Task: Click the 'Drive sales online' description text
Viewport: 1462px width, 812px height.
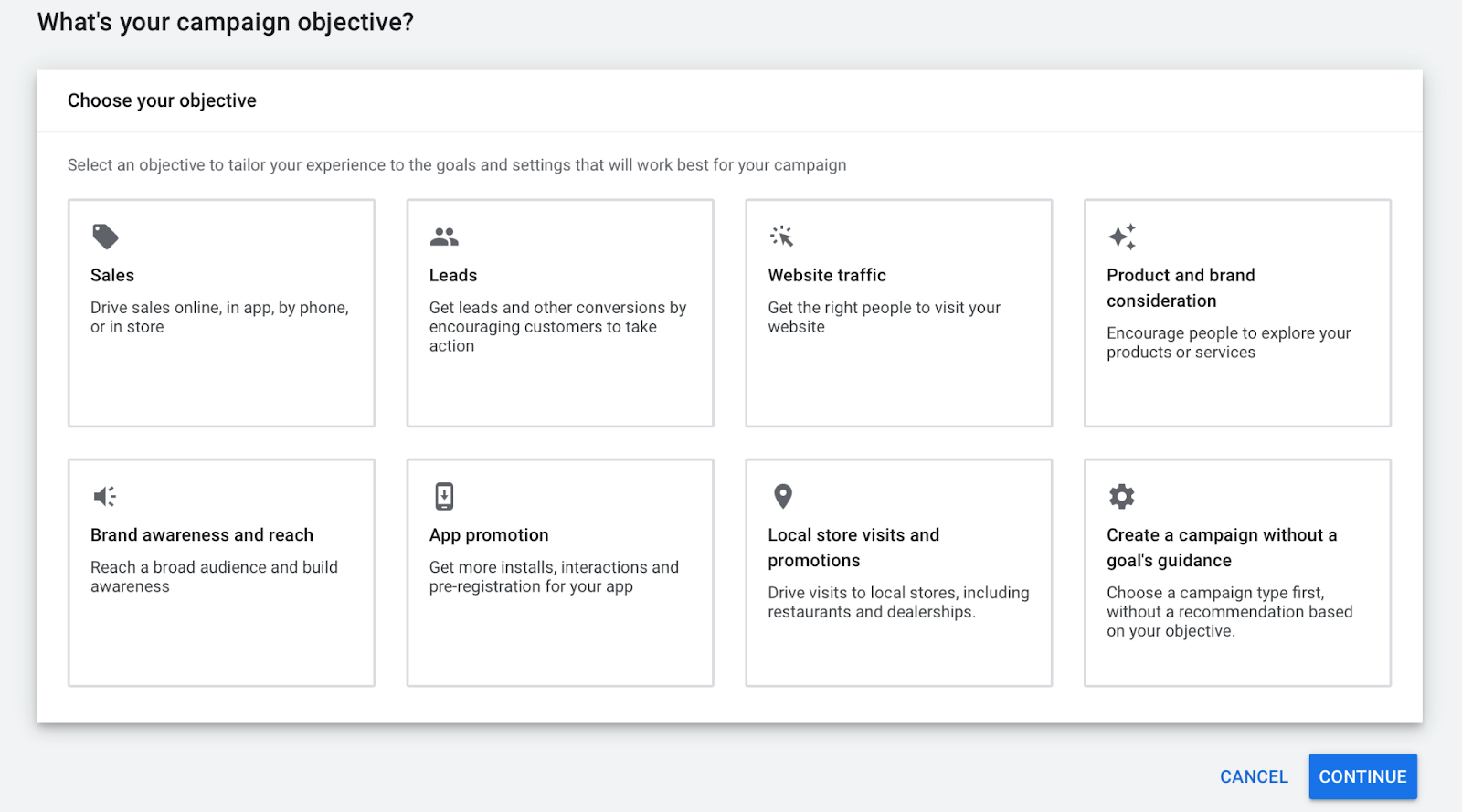Action: point(219,317)
